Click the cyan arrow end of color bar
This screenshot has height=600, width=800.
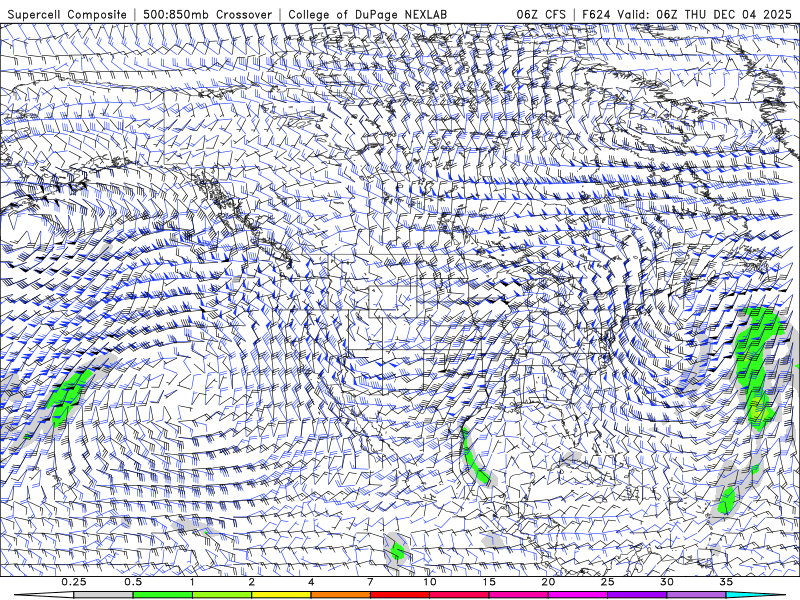[756, 595]
